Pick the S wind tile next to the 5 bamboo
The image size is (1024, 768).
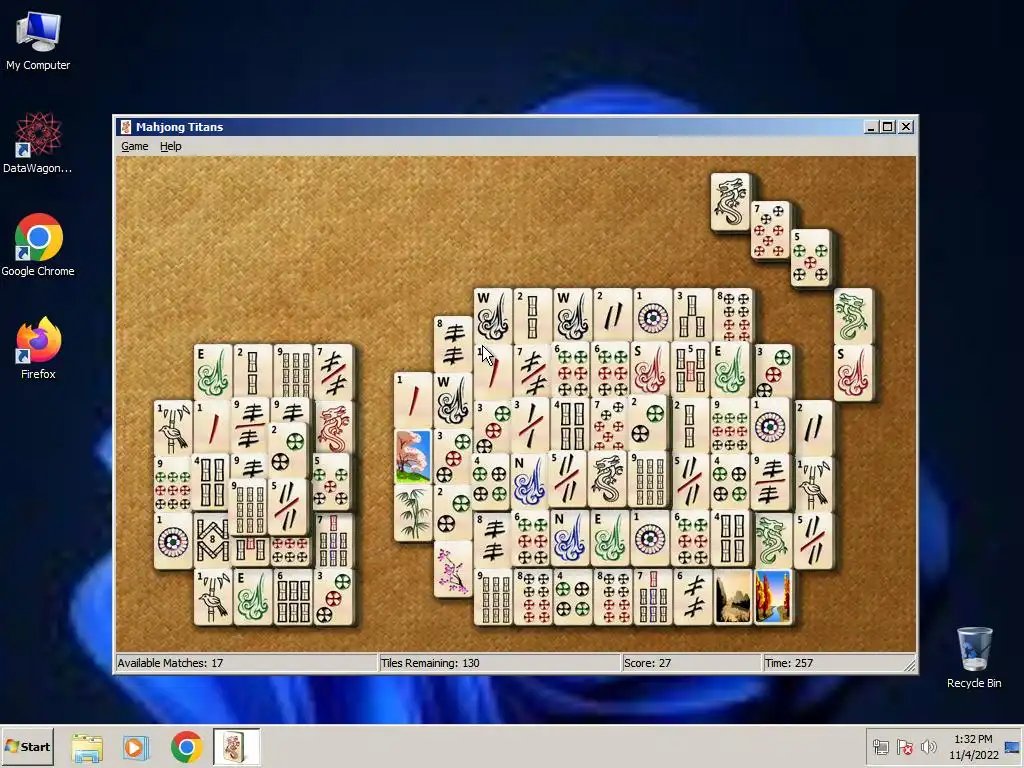coord(649,370)
